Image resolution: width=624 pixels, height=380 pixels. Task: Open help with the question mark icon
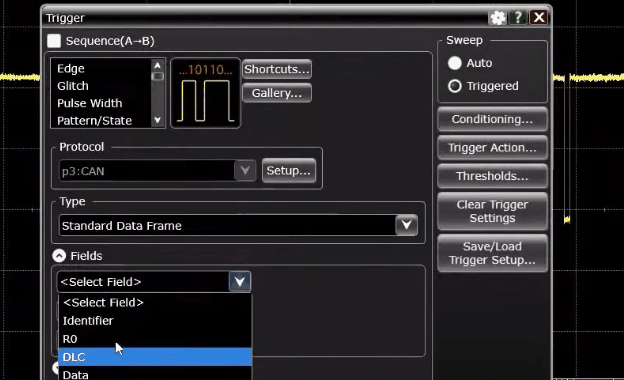click(518, 18)
